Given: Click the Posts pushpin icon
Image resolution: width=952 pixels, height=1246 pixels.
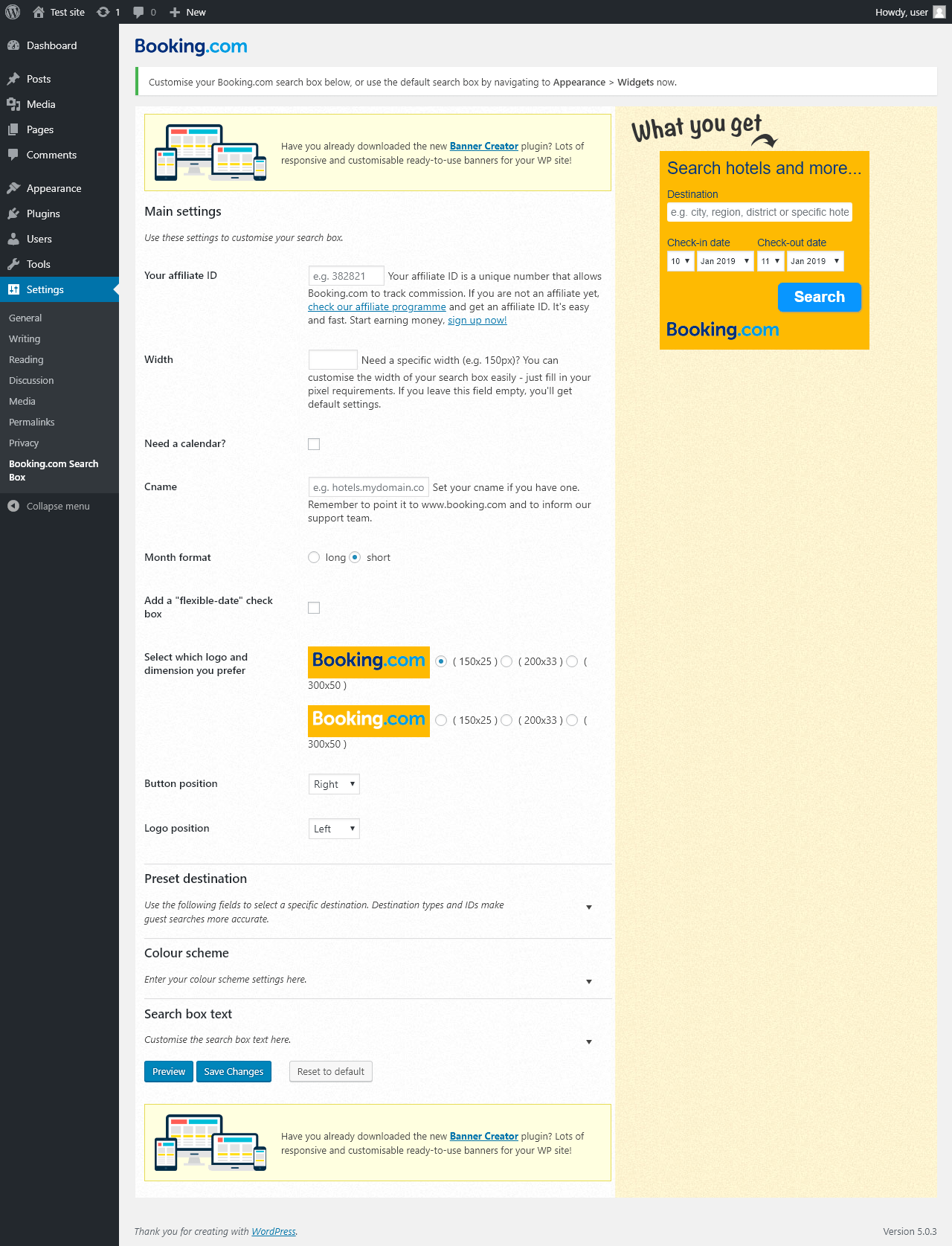Looking at the screenshot, I should (13, 79).
